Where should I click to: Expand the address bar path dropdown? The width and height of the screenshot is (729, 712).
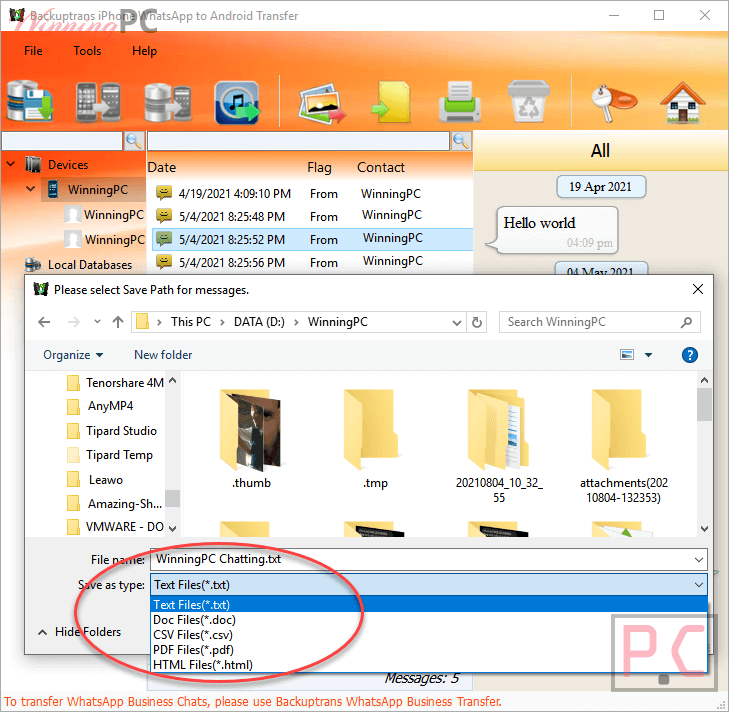point(457,322)
